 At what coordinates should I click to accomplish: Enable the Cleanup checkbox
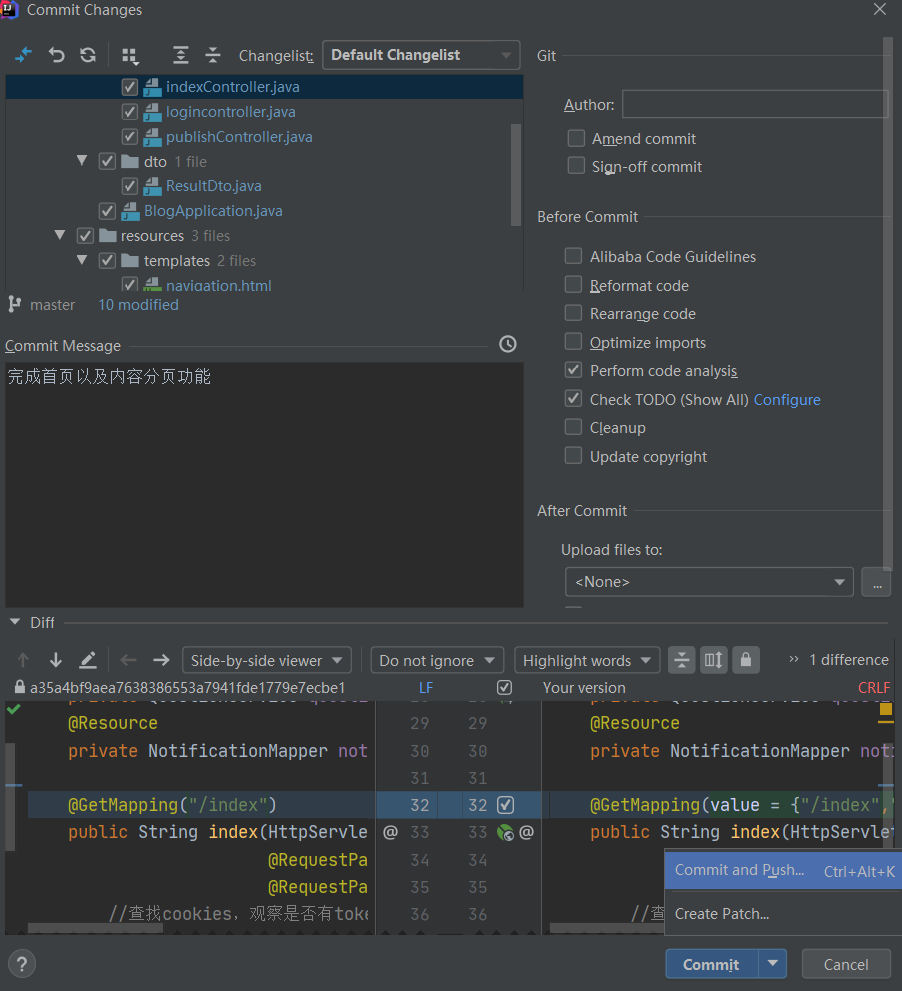click(x=573, y=427)
